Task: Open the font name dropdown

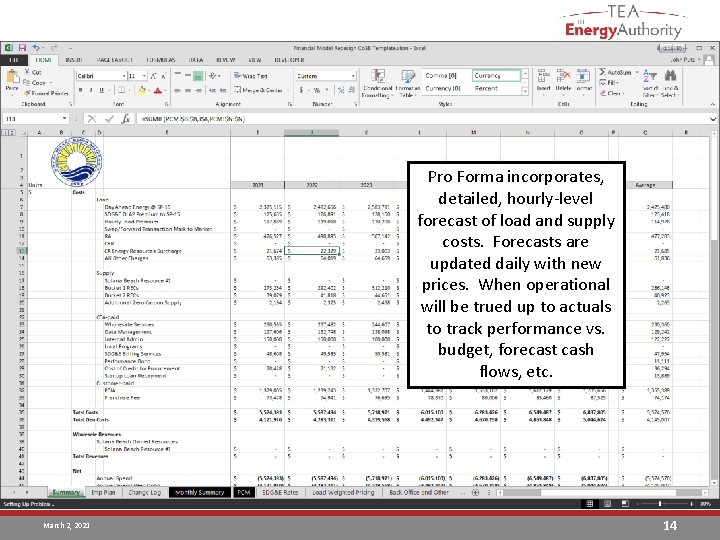Action: pyautogui.click(x=124, y=76)
